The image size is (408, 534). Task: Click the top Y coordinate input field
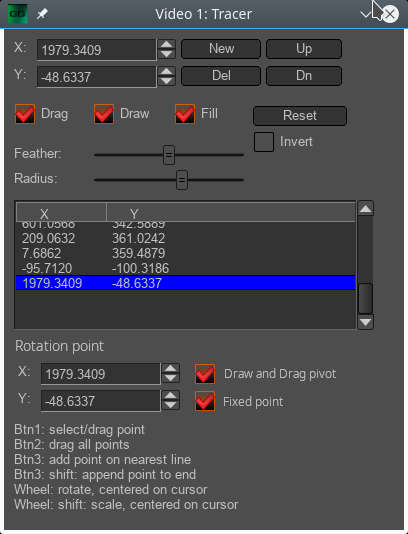point(96,77)
